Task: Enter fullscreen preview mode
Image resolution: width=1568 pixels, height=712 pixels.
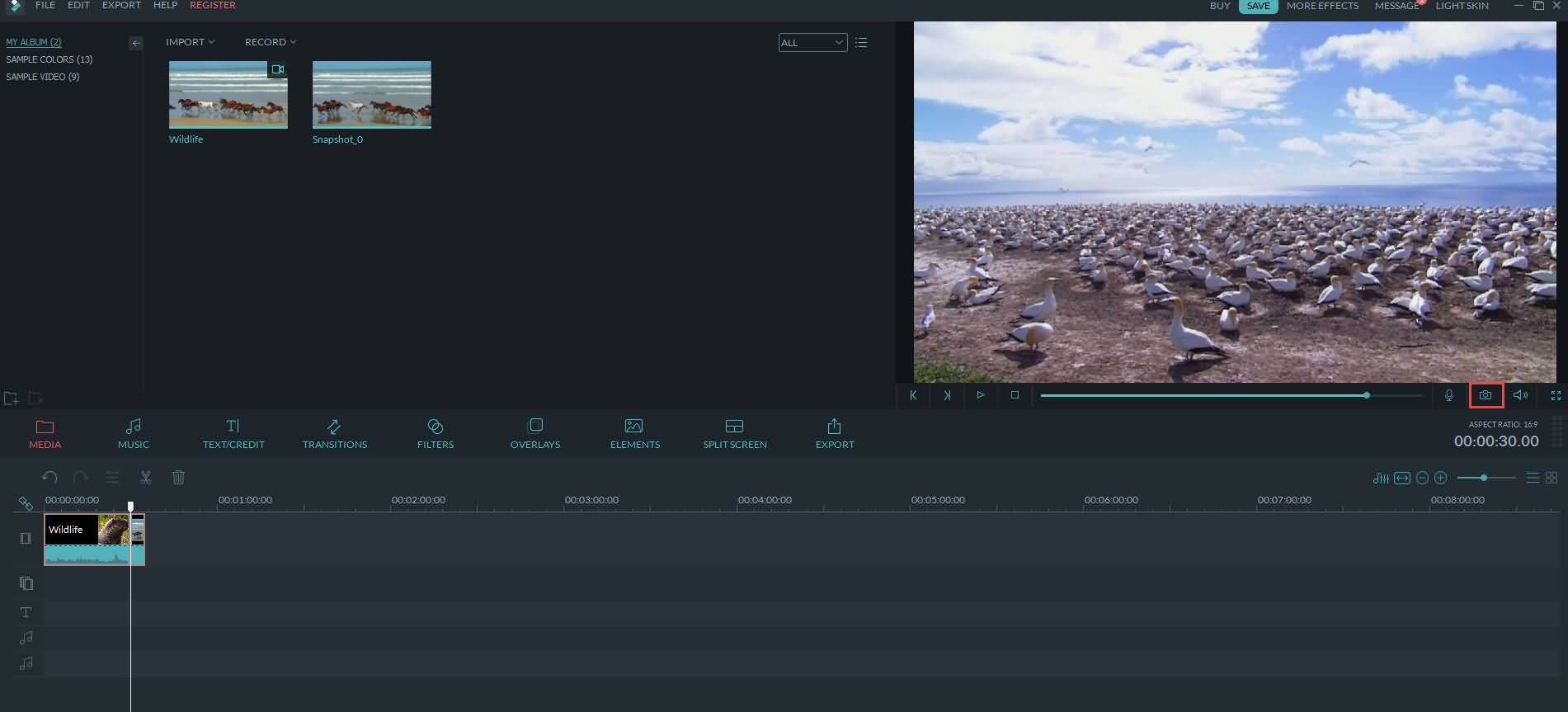Action: 1556,396
